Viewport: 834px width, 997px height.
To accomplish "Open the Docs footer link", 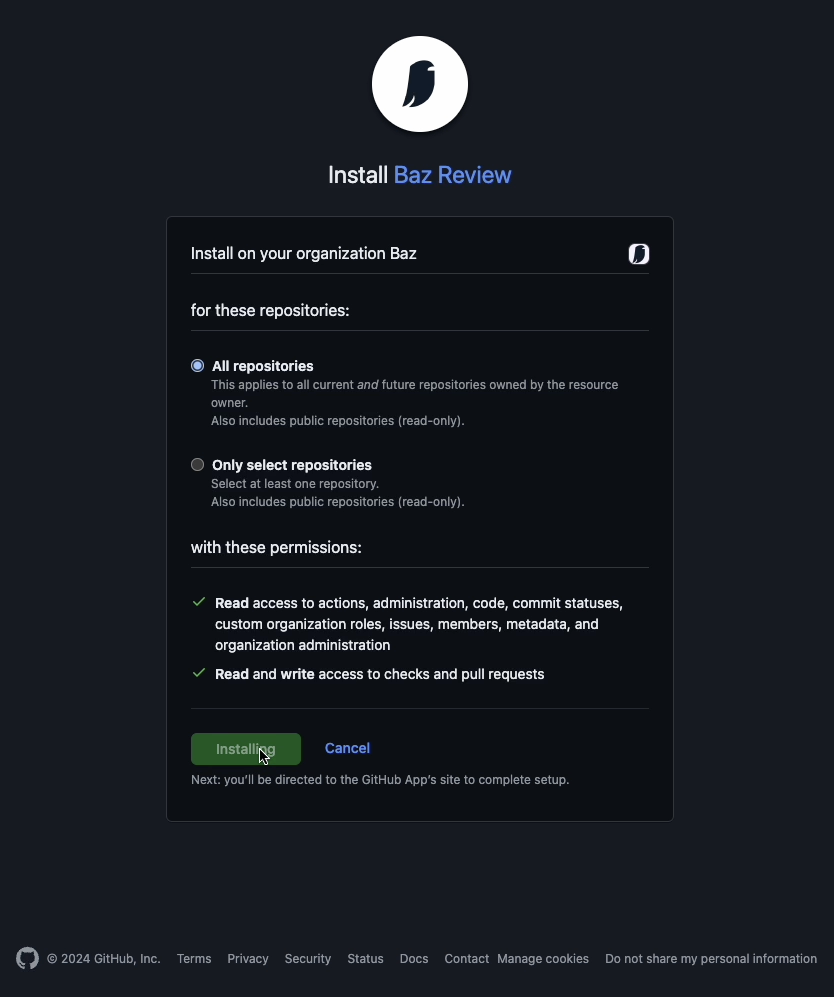I will point(414,958).
